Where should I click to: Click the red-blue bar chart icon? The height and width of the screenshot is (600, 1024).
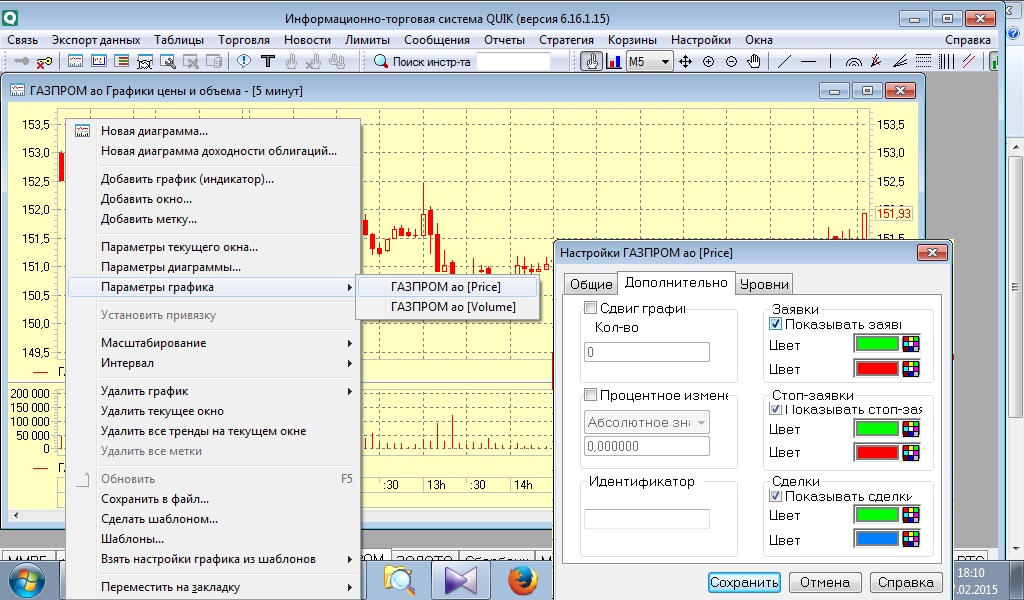(x=614, y=61)
